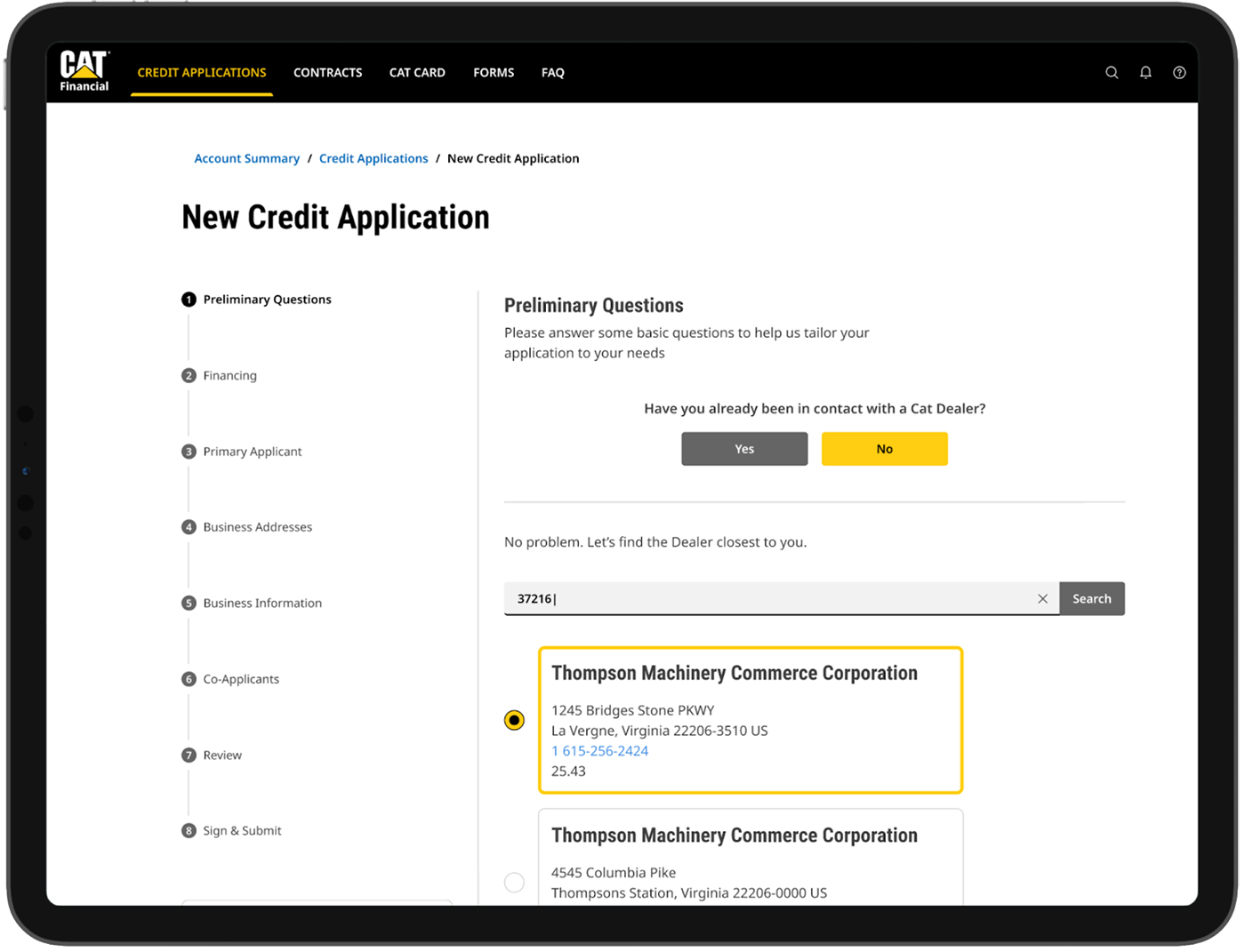Click Primary Applicant step label
The height and width of the screenshot is (952, 1245).
tap(253, 452)
